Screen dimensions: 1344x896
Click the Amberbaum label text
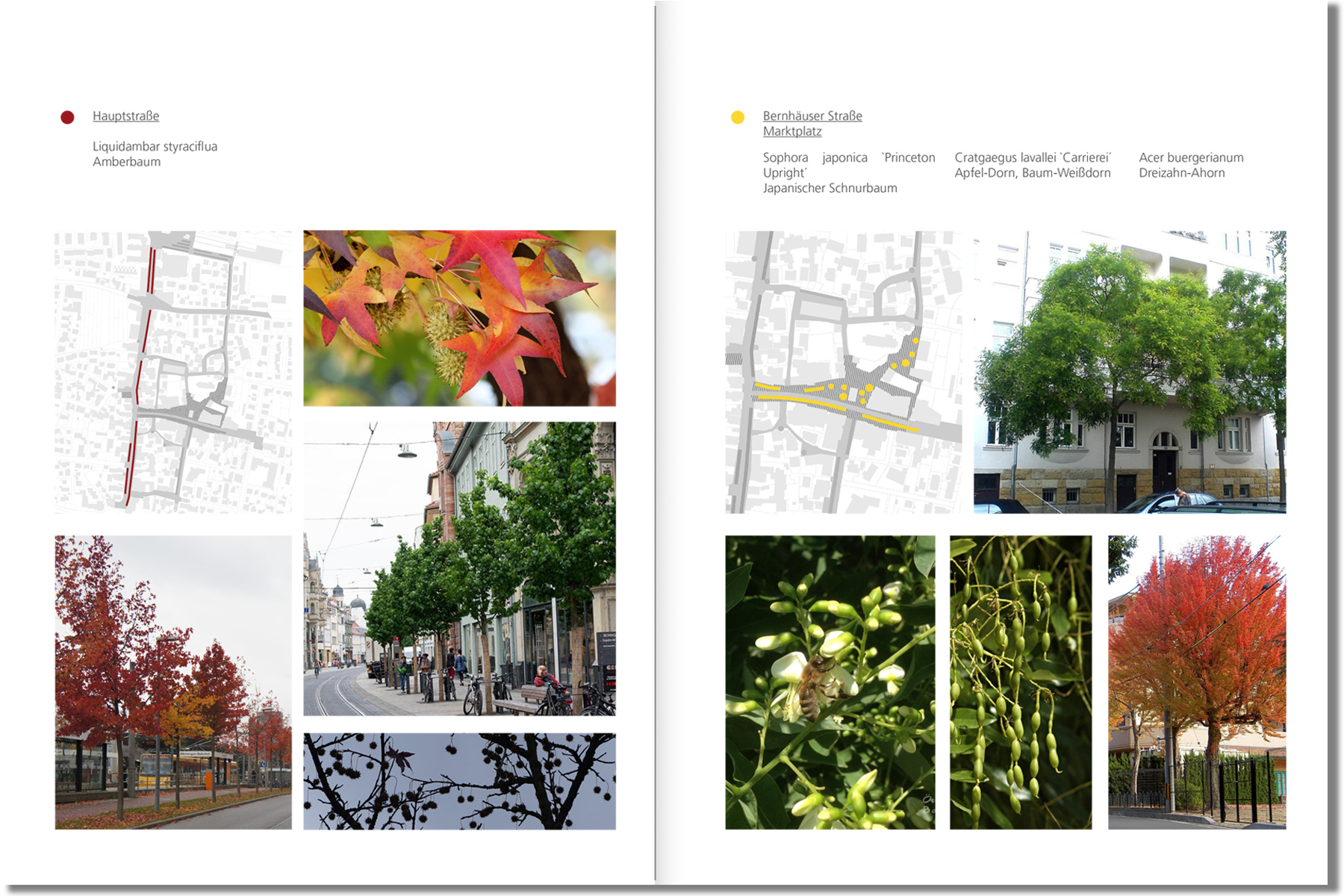pyautogui.click(x=126, y=162)
